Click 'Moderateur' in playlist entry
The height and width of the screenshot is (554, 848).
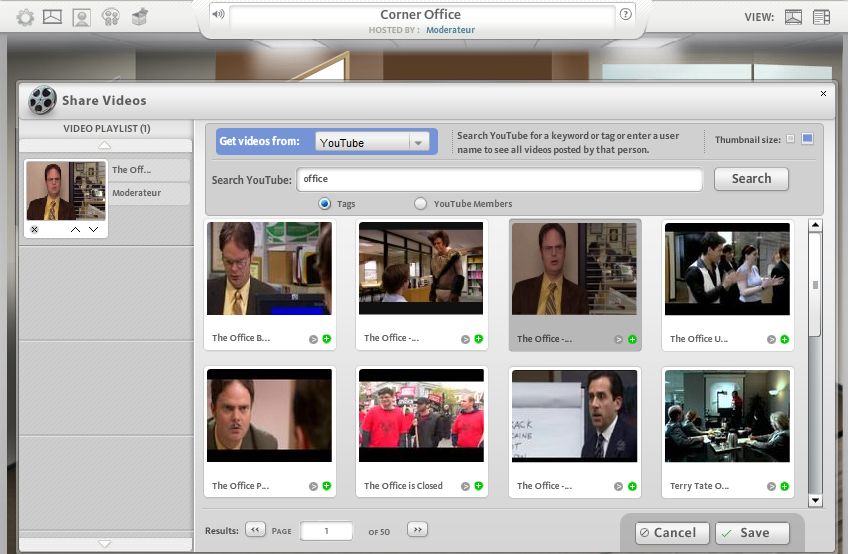point(136,193)
